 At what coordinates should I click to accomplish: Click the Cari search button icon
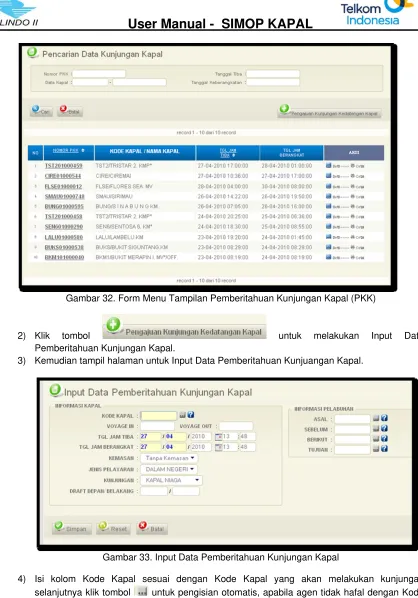[x=41, y=111]
